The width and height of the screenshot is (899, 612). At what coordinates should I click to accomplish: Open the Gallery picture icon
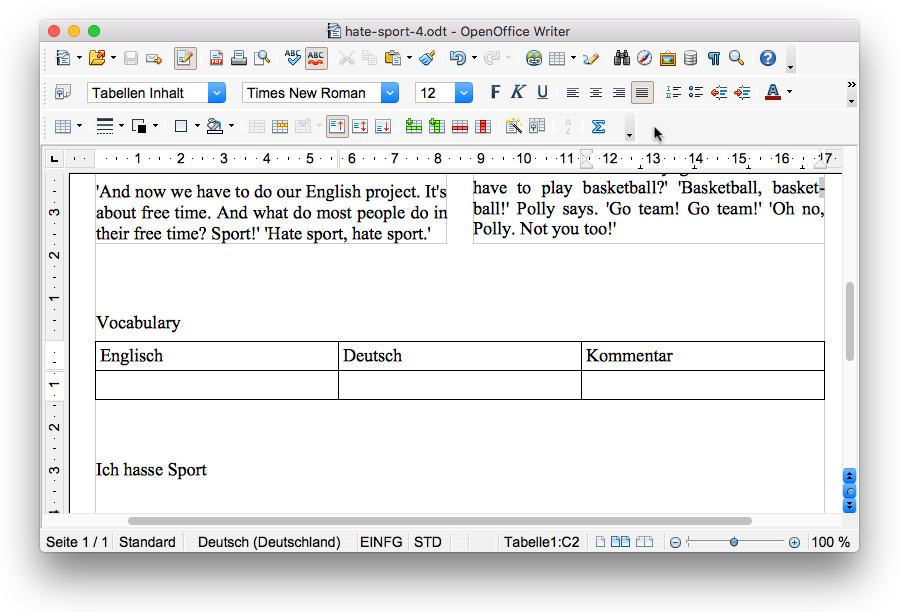tap(667, 58)
